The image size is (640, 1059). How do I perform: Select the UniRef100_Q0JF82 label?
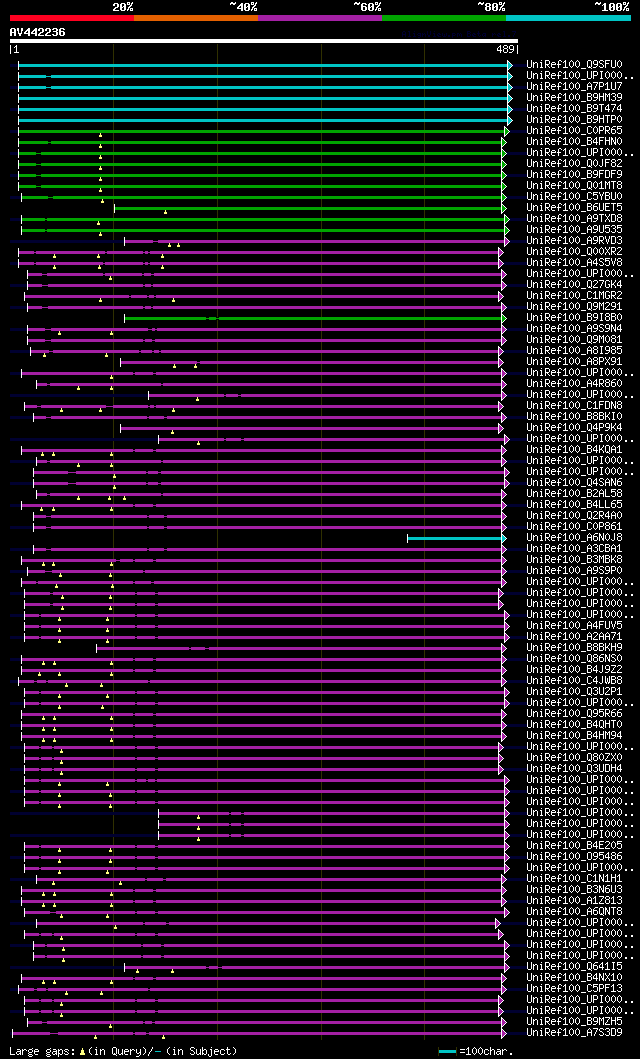click(575, 163)
